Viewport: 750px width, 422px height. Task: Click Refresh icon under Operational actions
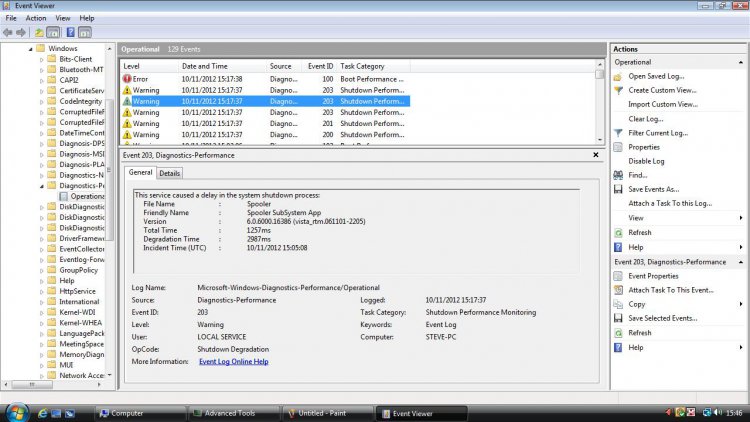pyautogui.click(x=618, y=233)
